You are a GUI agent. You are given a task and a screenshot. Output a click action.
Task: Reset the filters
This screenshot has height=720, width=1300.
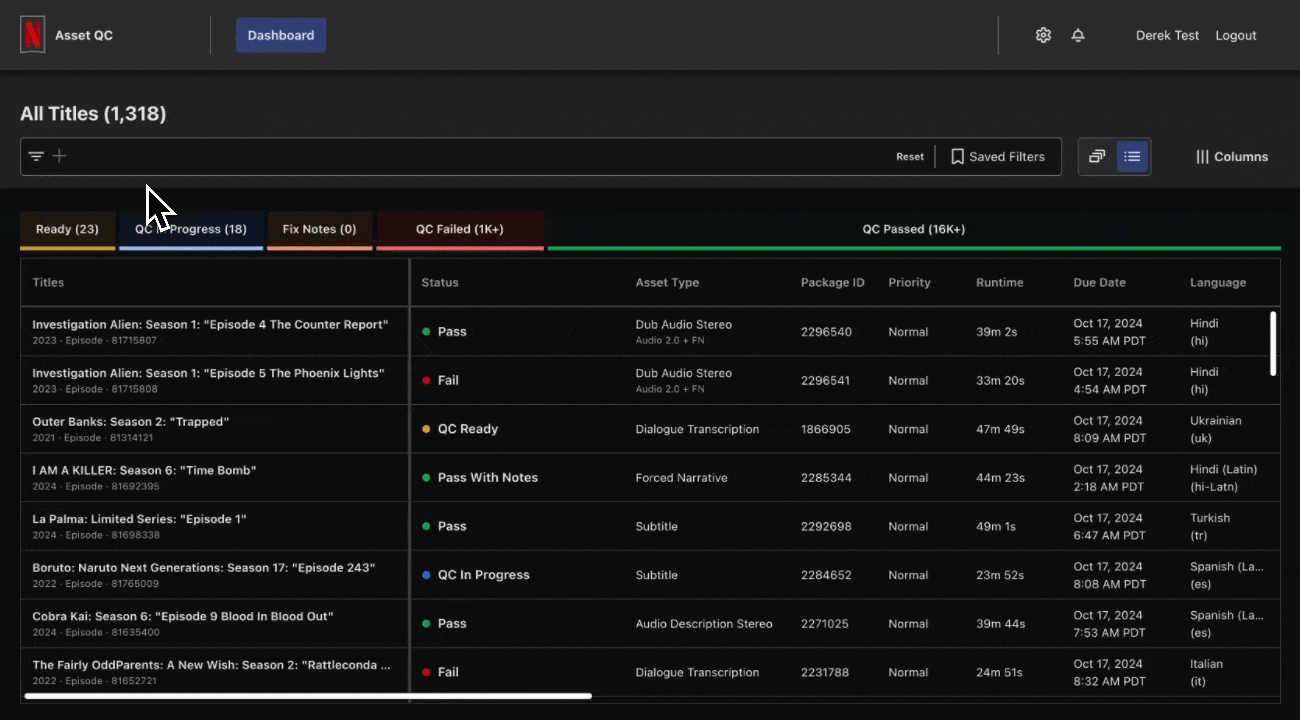click(910, 156)
